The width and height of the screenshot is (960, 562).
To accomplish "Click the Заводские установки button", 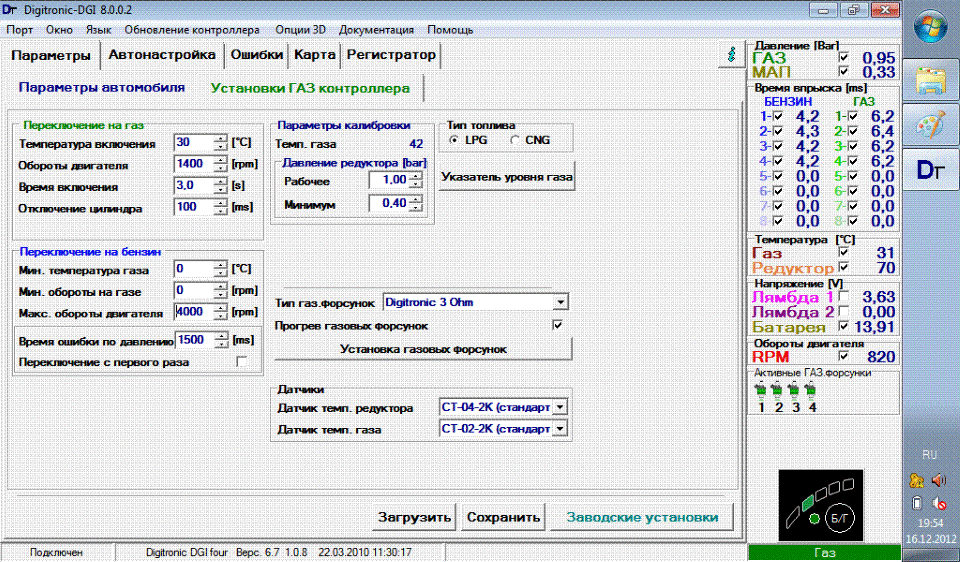I will coord(642,517).
